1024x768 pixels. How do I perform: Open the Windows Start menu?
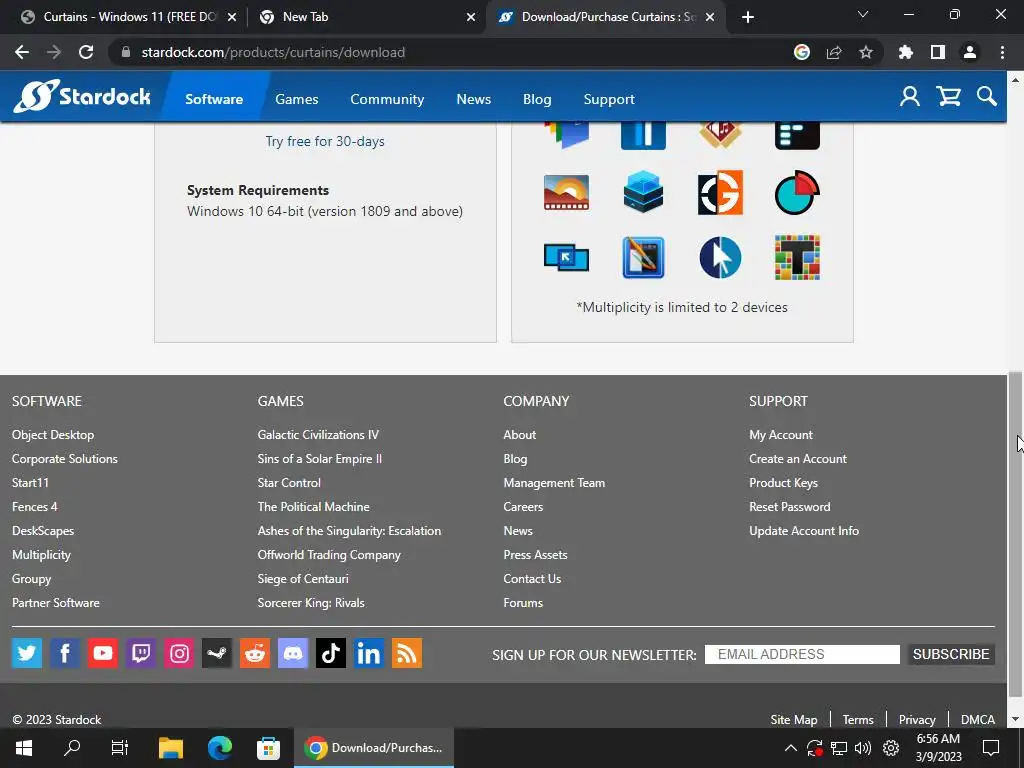tap(24, 748)
